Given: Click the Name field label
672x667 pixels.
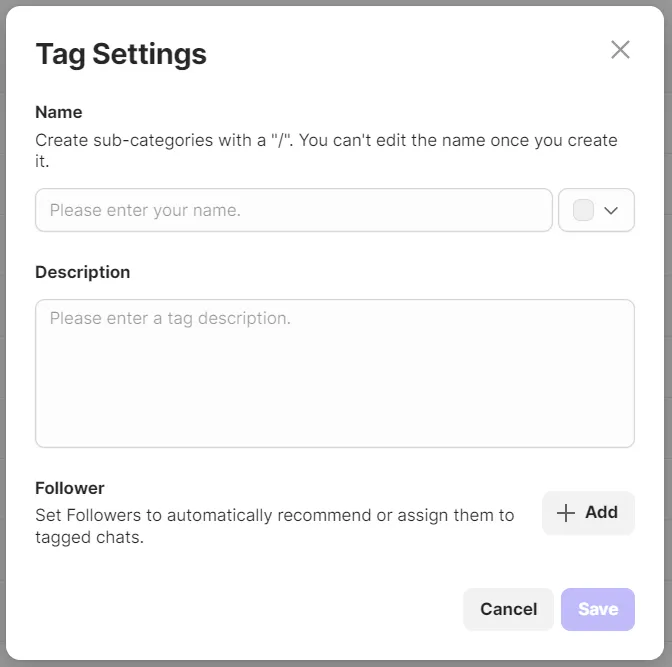Looking at the screenshot, I should pyautogui.click(x=59, y=112).
